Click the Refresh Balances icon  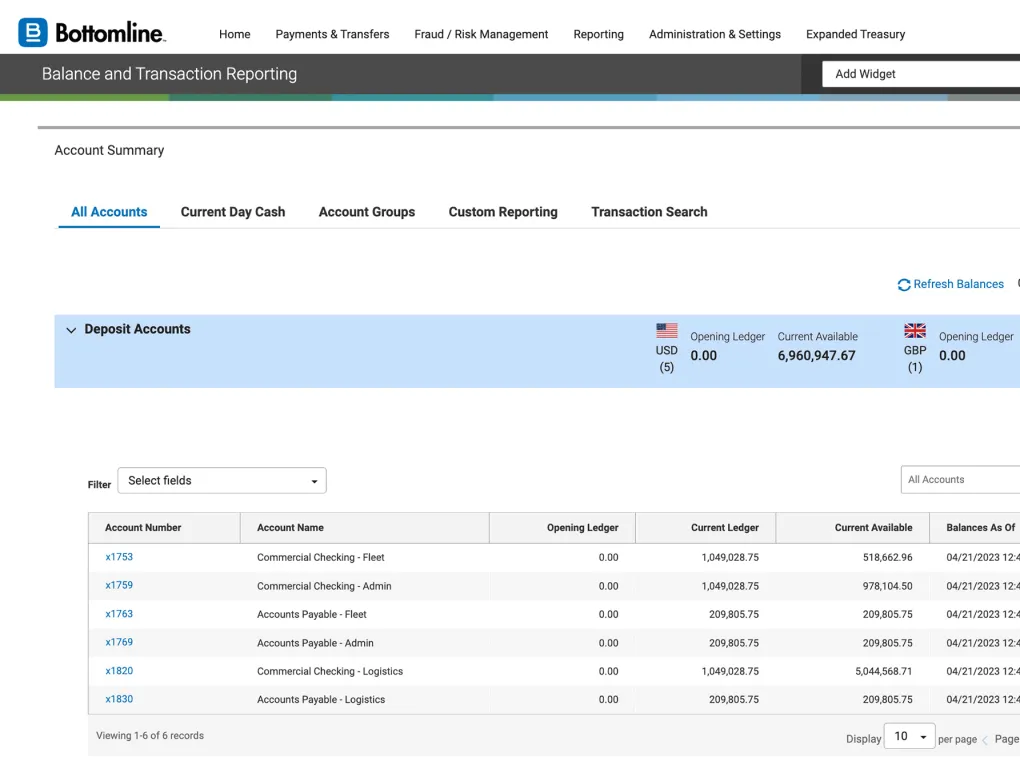tap(904, 285)
